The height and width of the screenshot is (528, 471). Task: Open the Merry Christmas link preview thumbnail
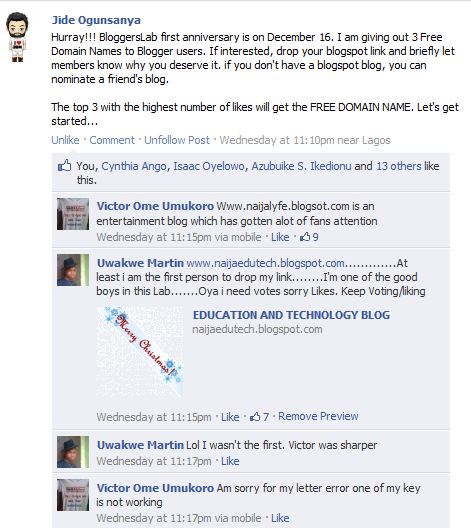[140, 351]
